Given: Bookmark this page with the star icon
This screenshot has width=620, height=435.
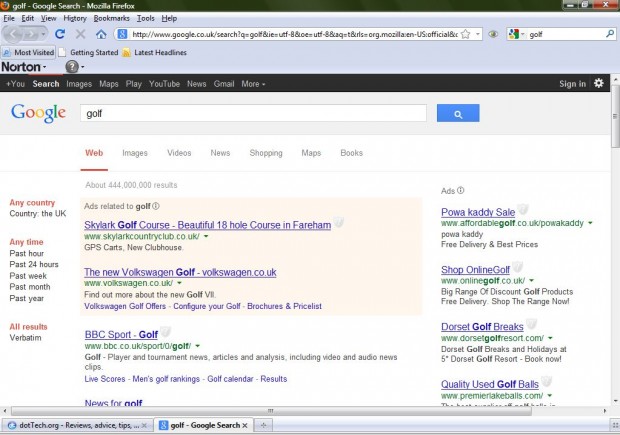Looking at the screenshot, I should click(466, 34).
